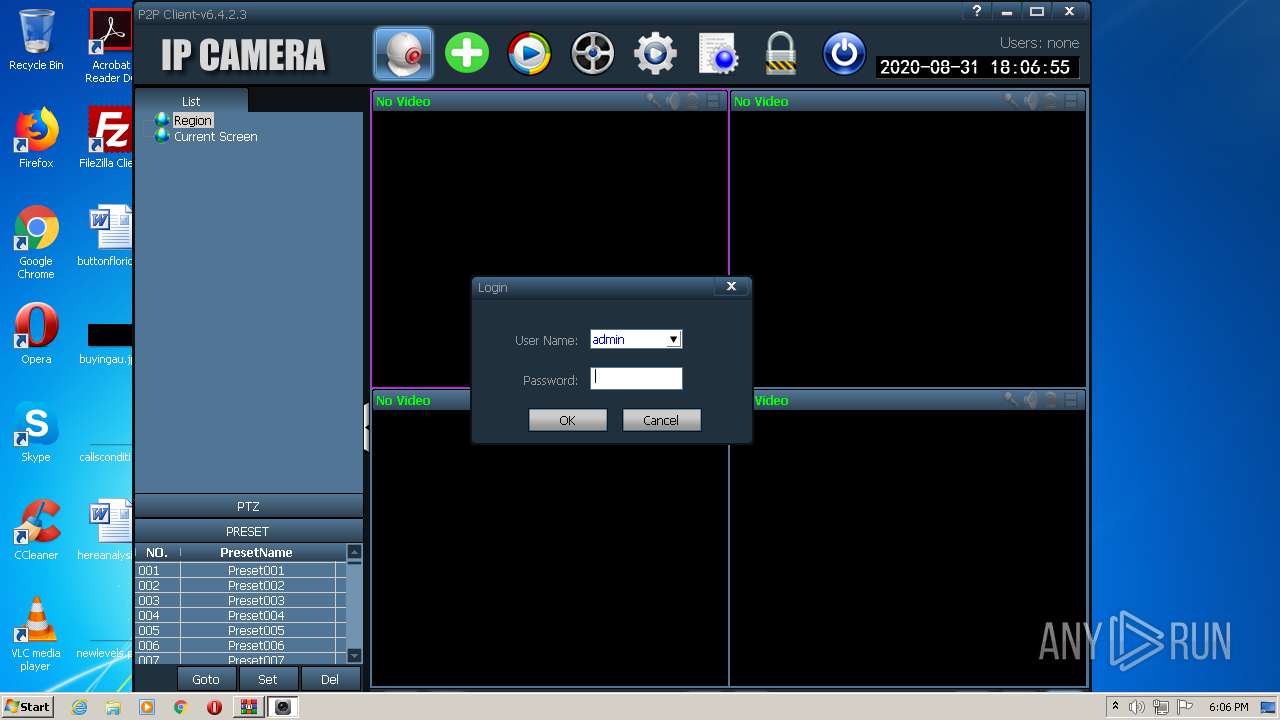Image resolution: width=1280 pixels, height=720 pixels.
Task: Click Windows Media Player taskbar icon
Action: point(147,707)
